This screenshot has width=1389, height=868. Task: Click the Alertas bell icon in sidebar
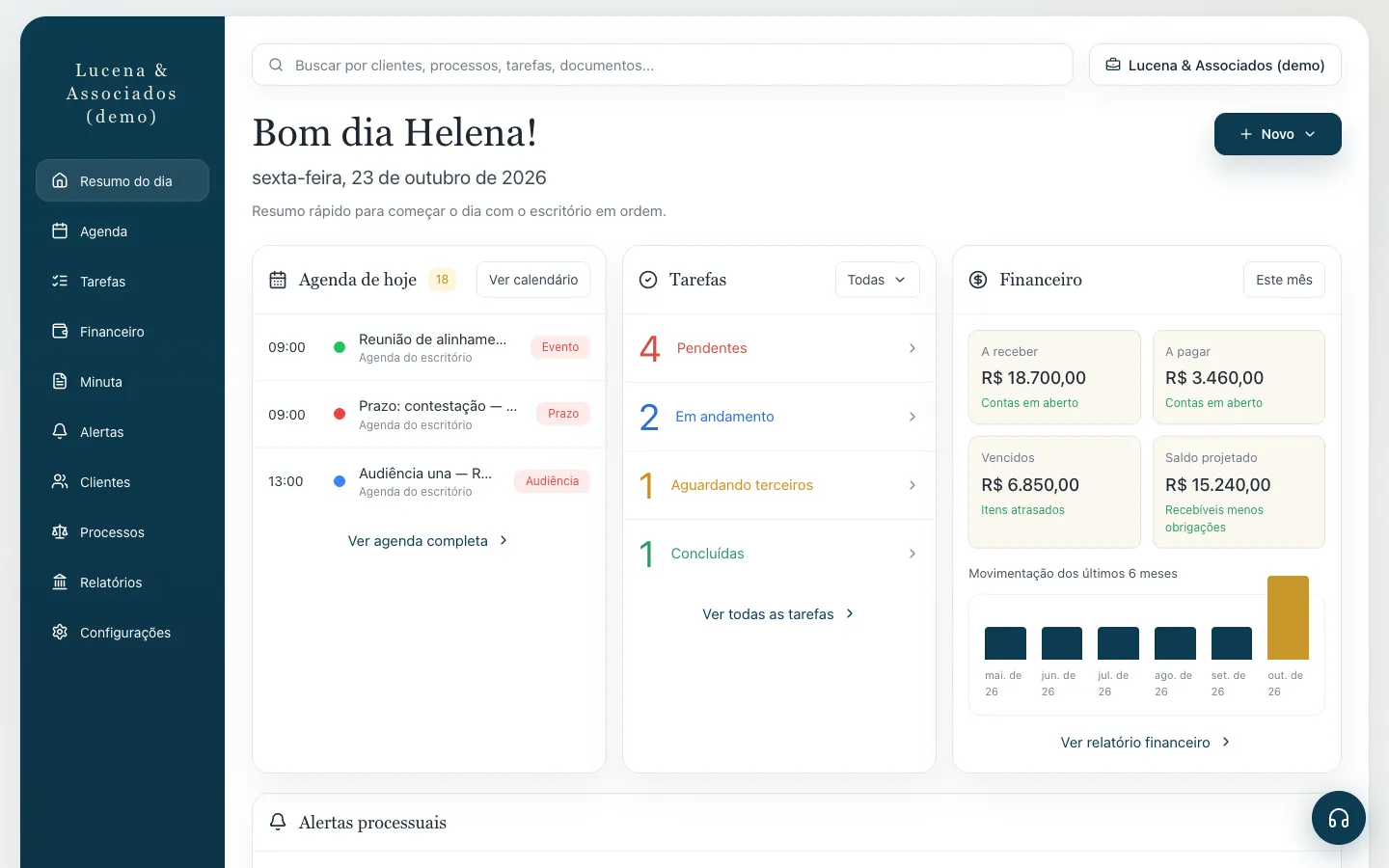point(60,432)
